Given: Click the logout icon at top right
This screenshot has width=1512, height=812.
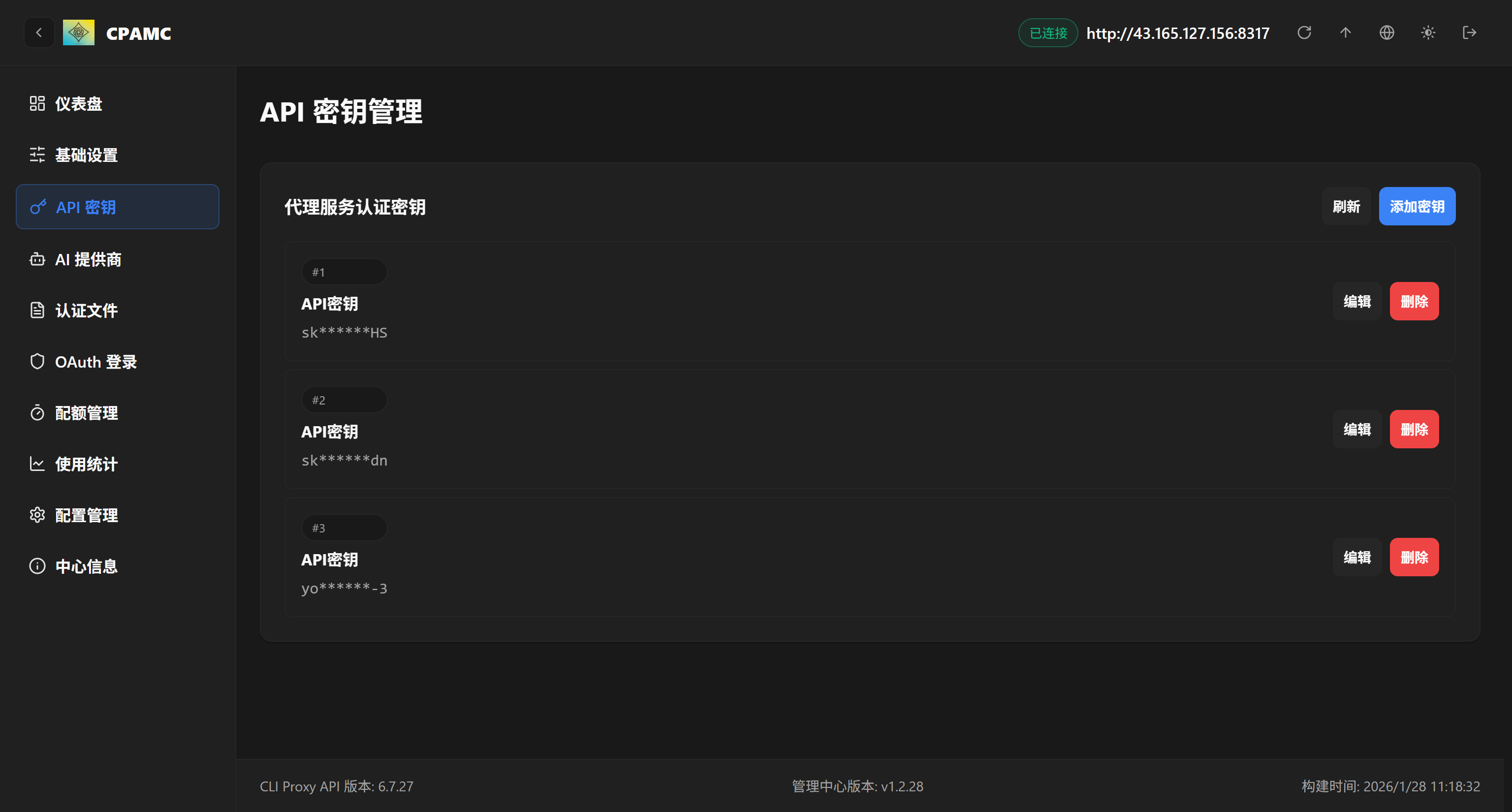Looking at the screenshot, I should (x=1469, y=33).
